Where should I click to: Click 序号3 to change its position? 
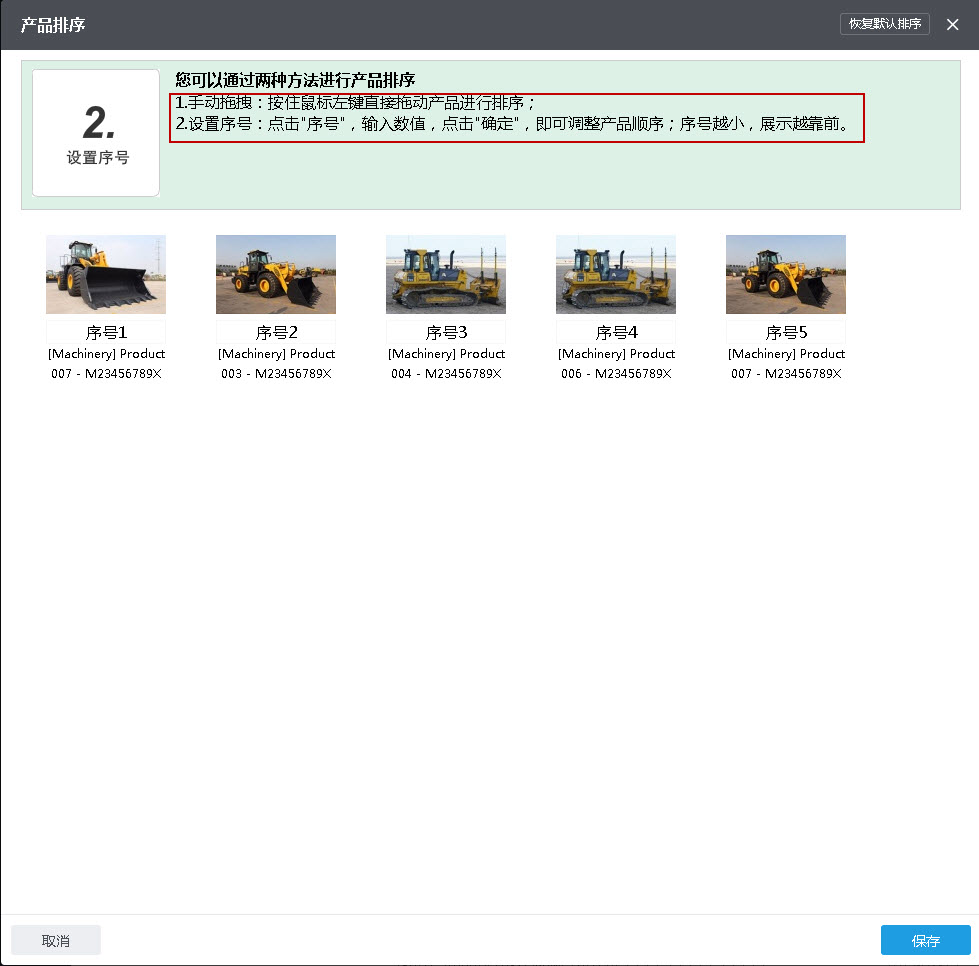[x=445, y=331]
